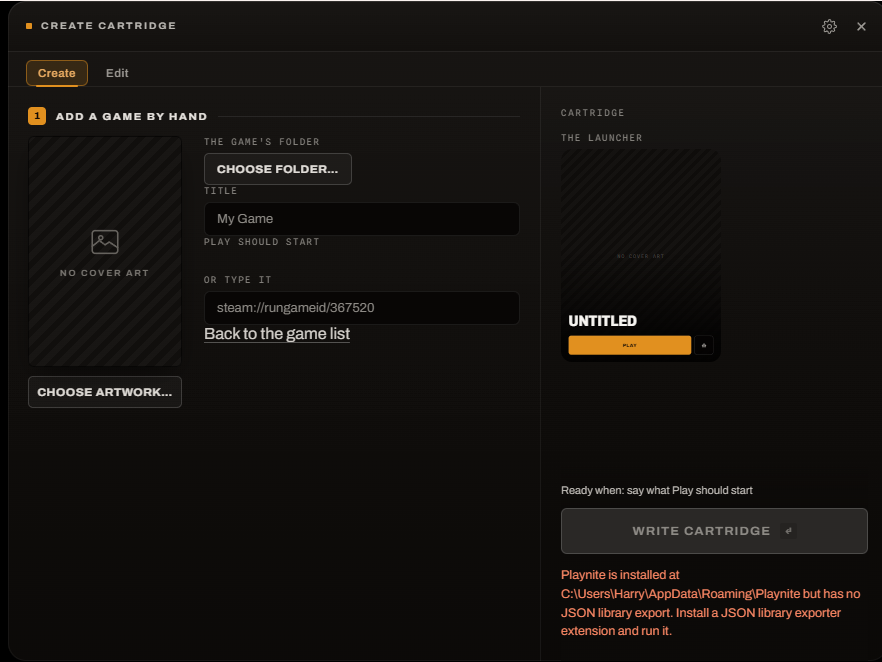Screen dimensions: 882x662
Task: Click the Playnite installation error message
Action: click(x=710, y=603)
